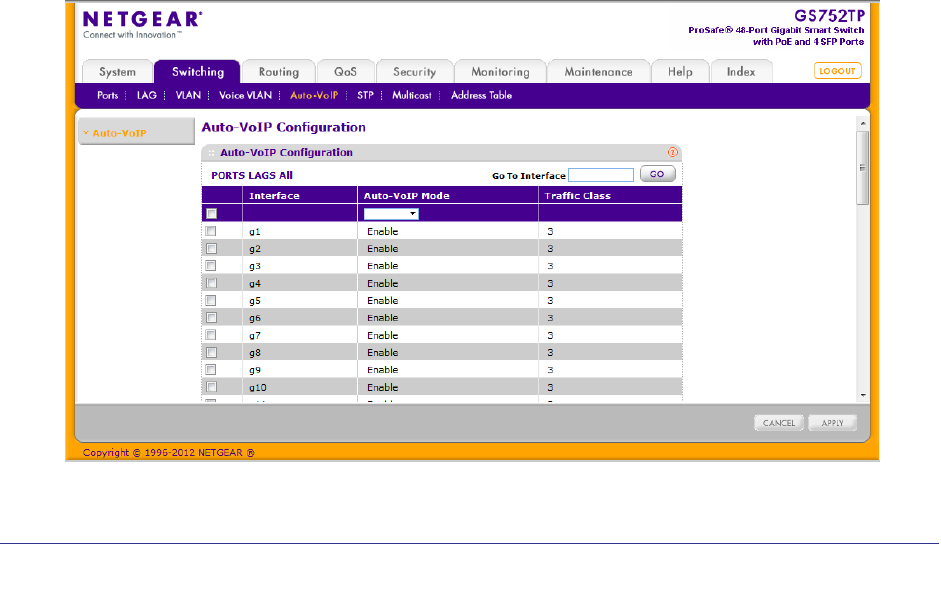Switch to the QoS tab
941x611 pixels.
[345, 72]
